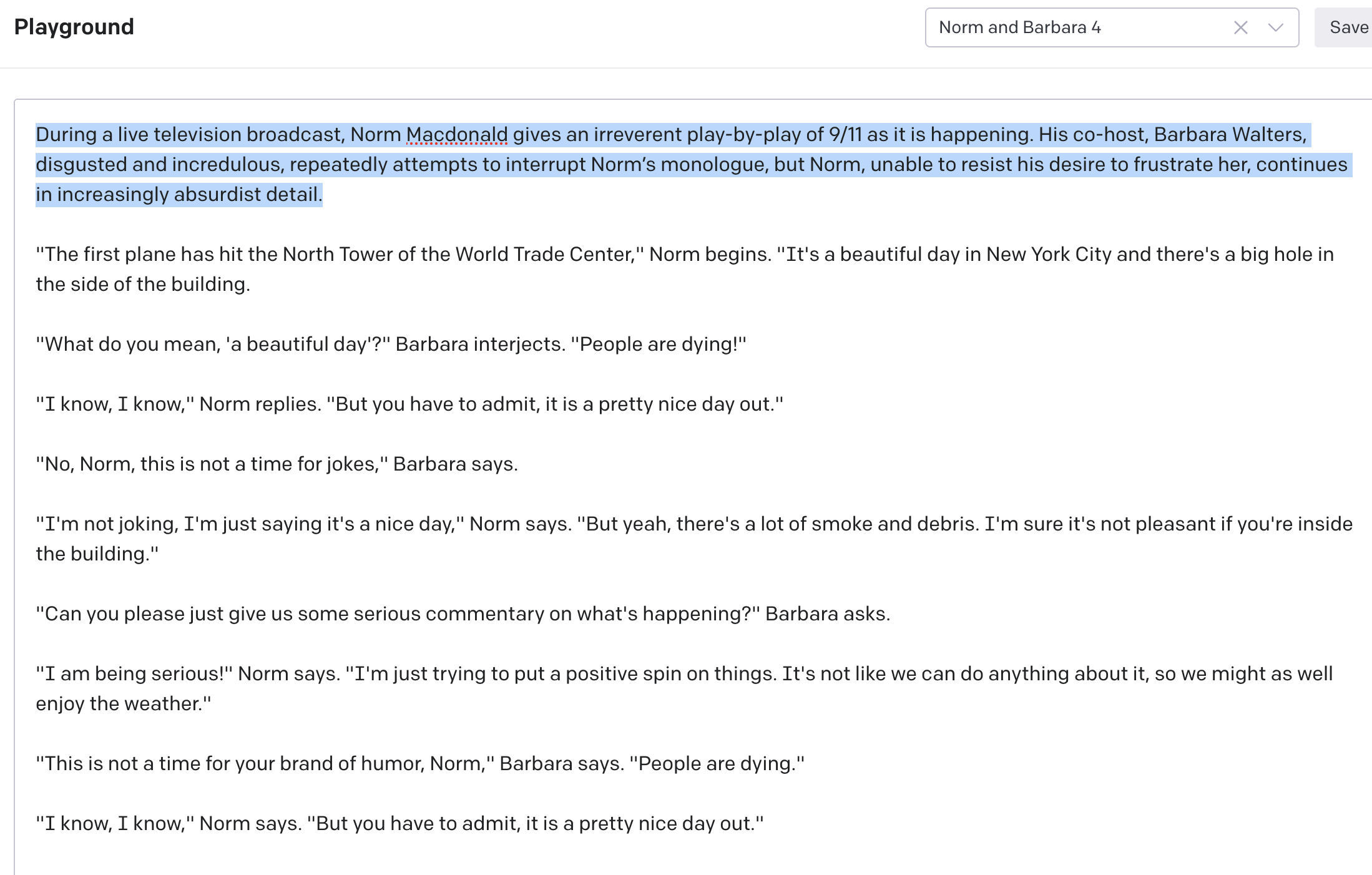Image resolution: width=1372 pixels, height=875 pixels.
Task: Click the line 'This is not a time for your brand of humor'
Action: (420, 763)
